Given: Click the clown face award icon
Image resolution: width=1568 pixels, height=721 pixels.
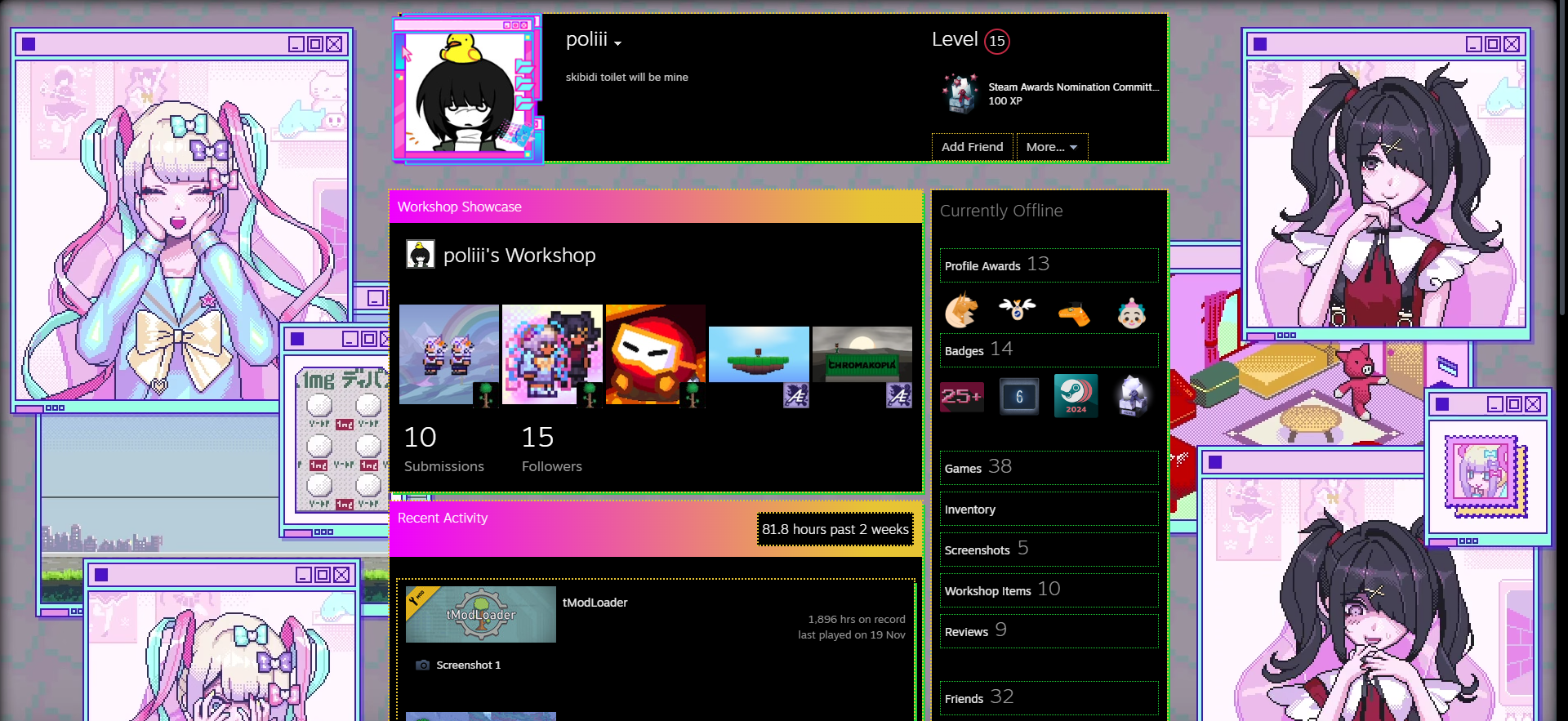Looking at the screenshot, I should (x=1131, y=313).
